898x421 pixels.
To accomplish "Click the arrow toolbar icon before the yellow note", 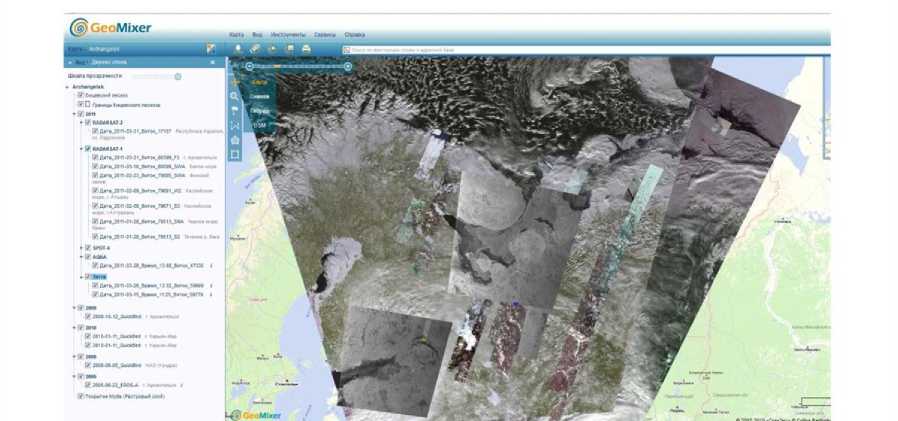I will 272,49.
